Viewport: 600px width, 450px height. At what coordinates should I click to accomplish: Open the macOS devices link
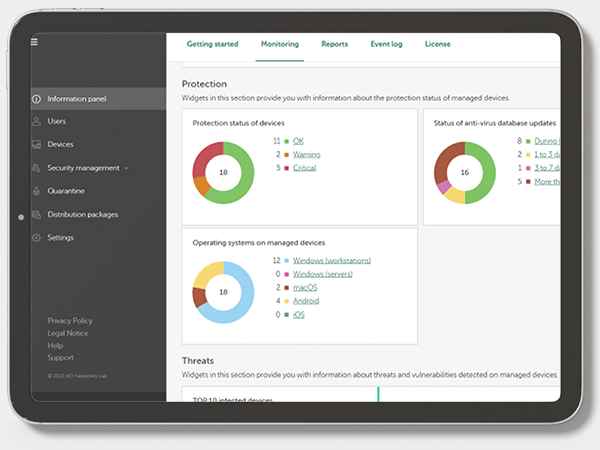tap(305, 287)
